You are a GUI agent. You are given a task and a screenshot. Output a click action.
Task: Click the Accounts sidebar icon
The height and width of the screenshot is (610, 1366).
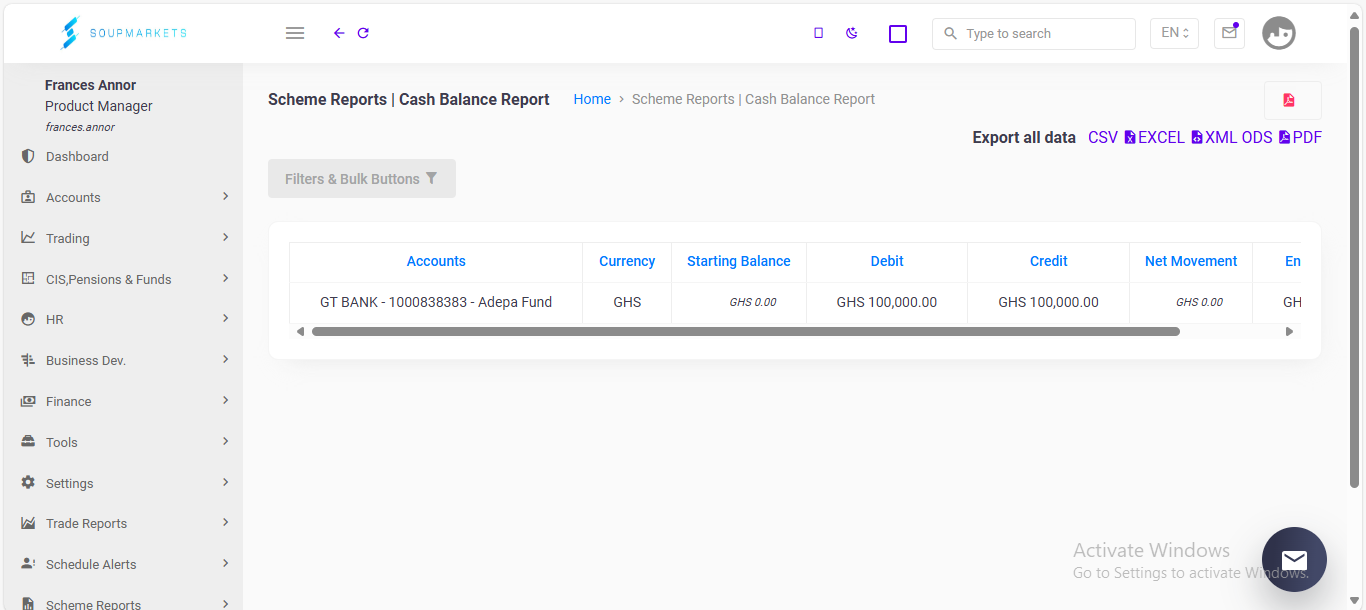(x=28, y=197)
